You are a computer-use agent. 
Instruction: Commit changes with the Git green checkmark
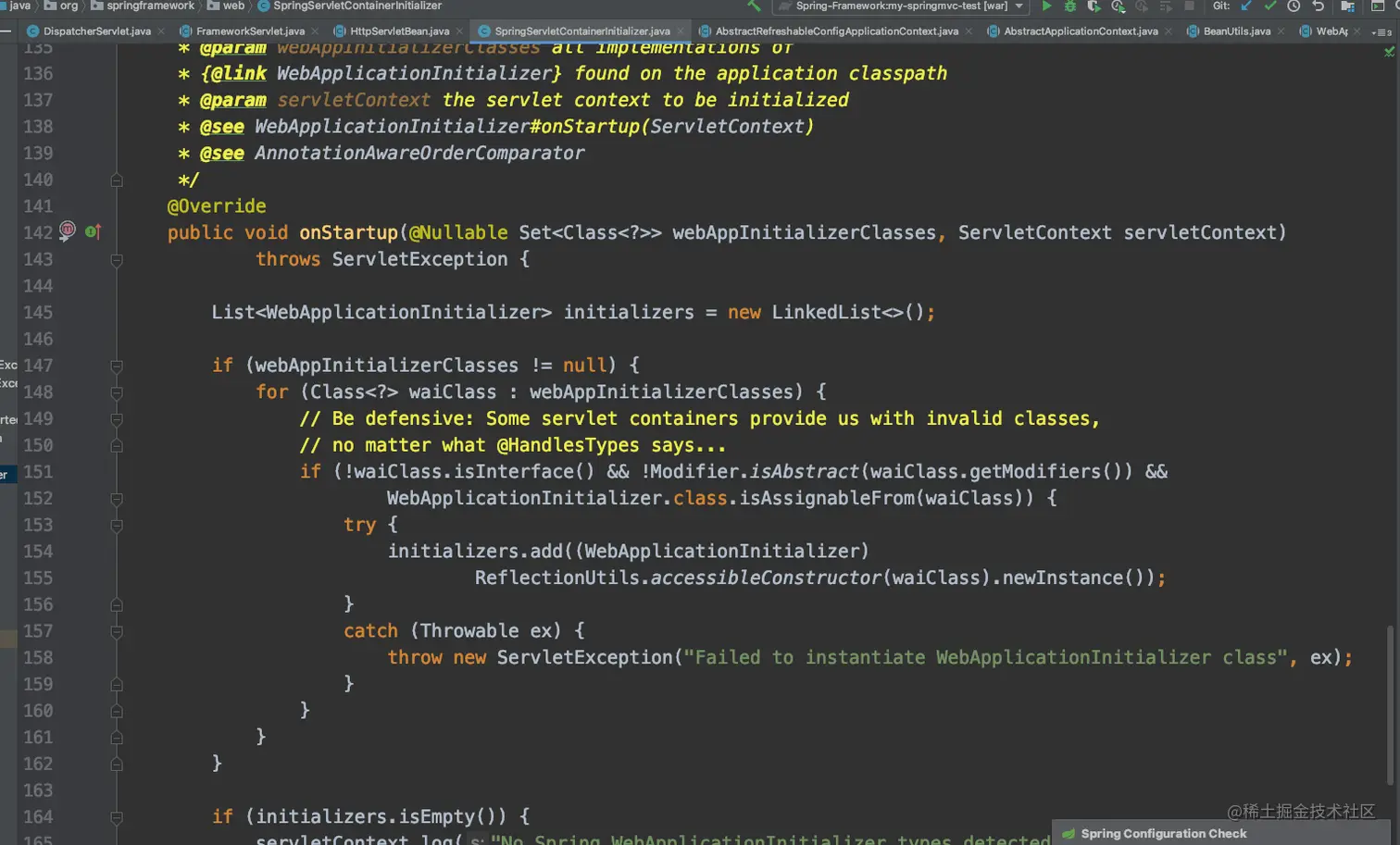[x=1270, y=6]
